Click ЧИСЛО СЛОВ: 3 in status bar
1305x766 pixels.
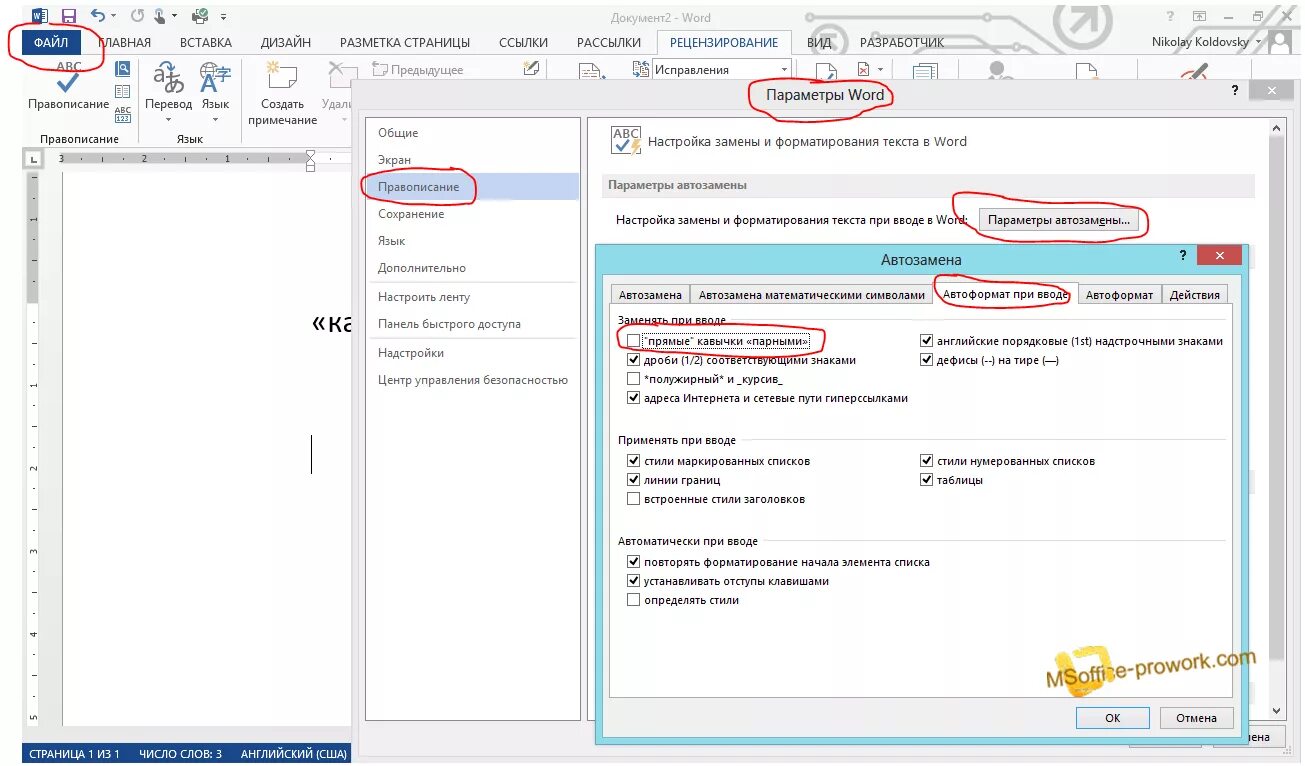181,754
